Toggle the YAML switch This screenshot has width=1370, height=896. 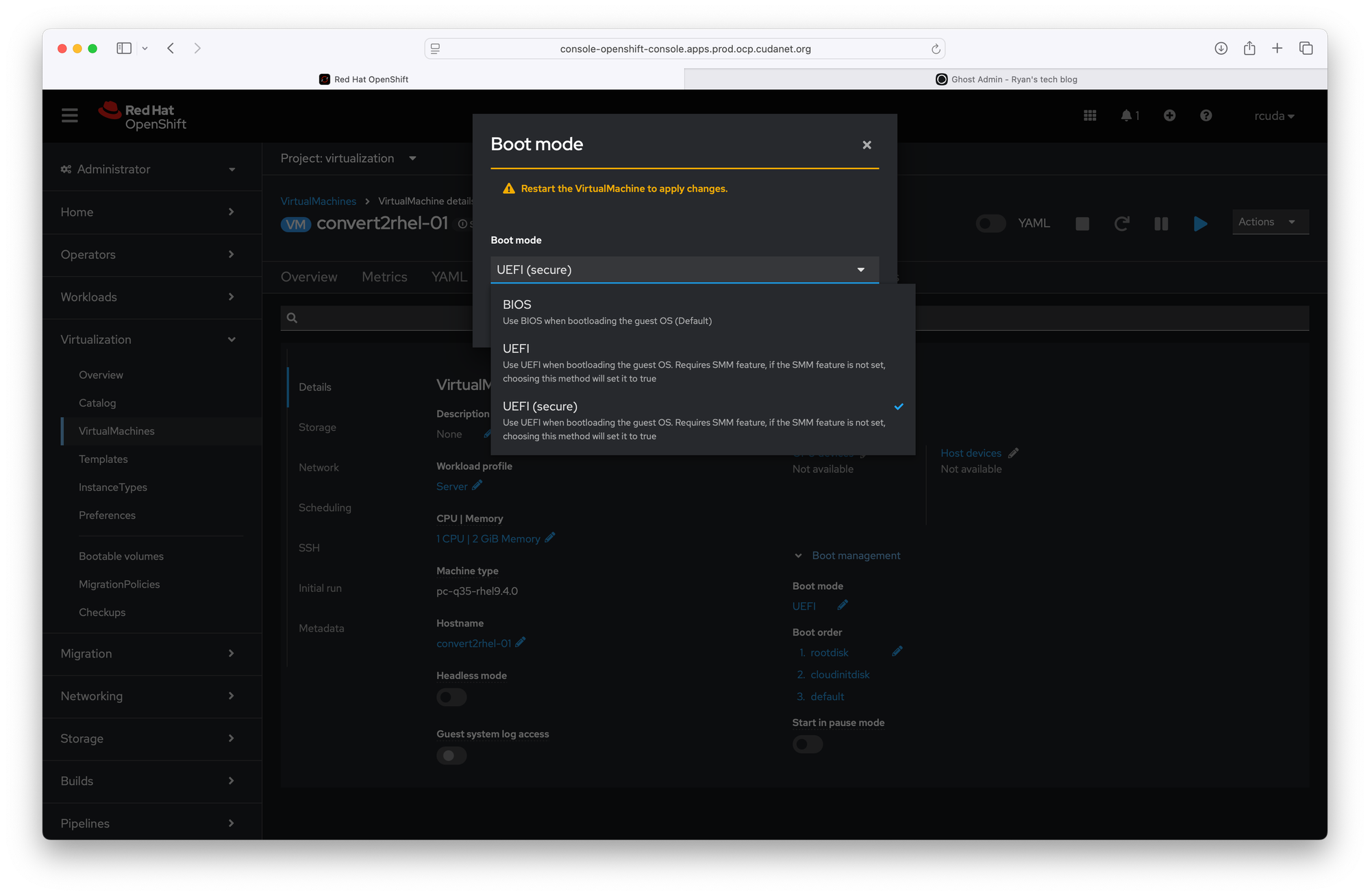click(x=991, y=223)
